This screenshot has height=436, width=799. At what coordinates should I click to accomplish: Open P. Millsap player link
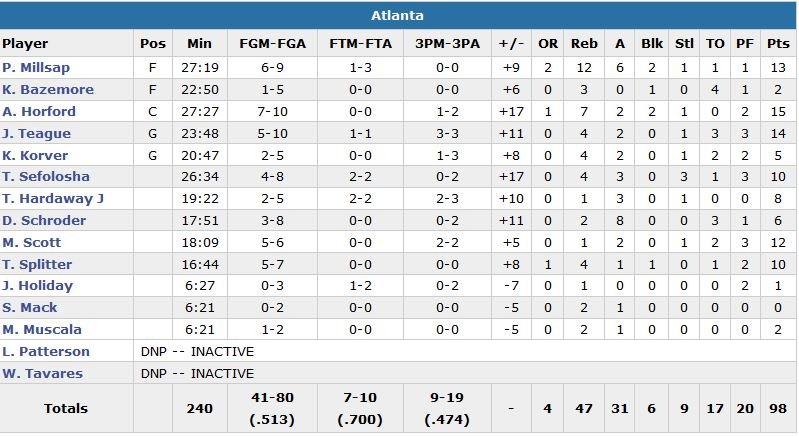[x=33, y=68]
